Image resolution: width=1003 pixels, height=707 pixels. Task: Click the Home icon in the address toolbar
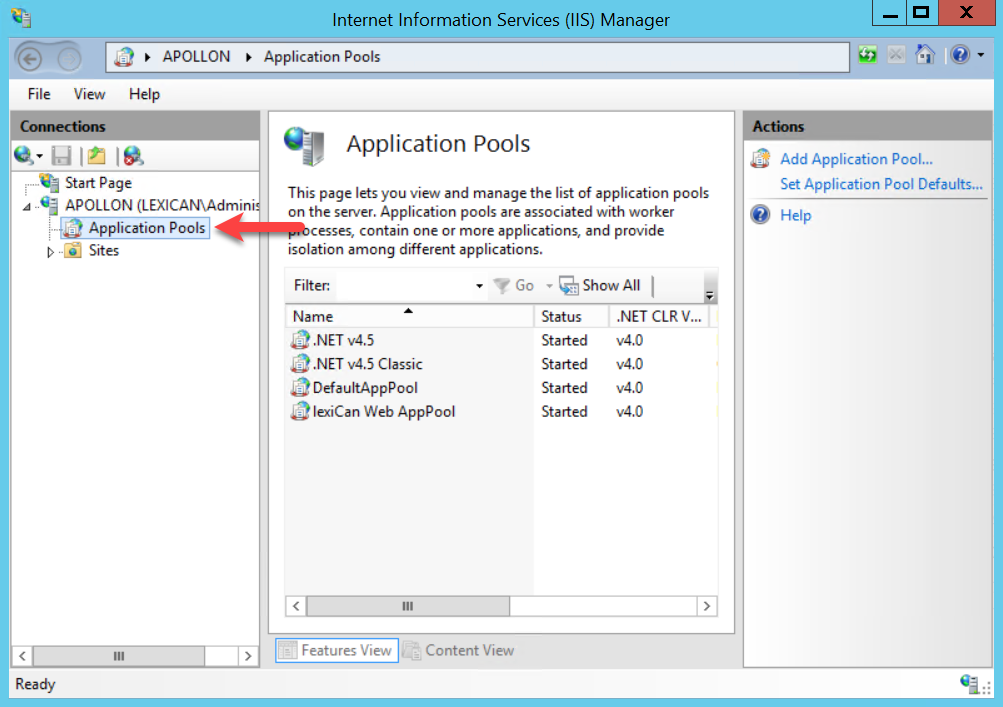click(925, 56)
